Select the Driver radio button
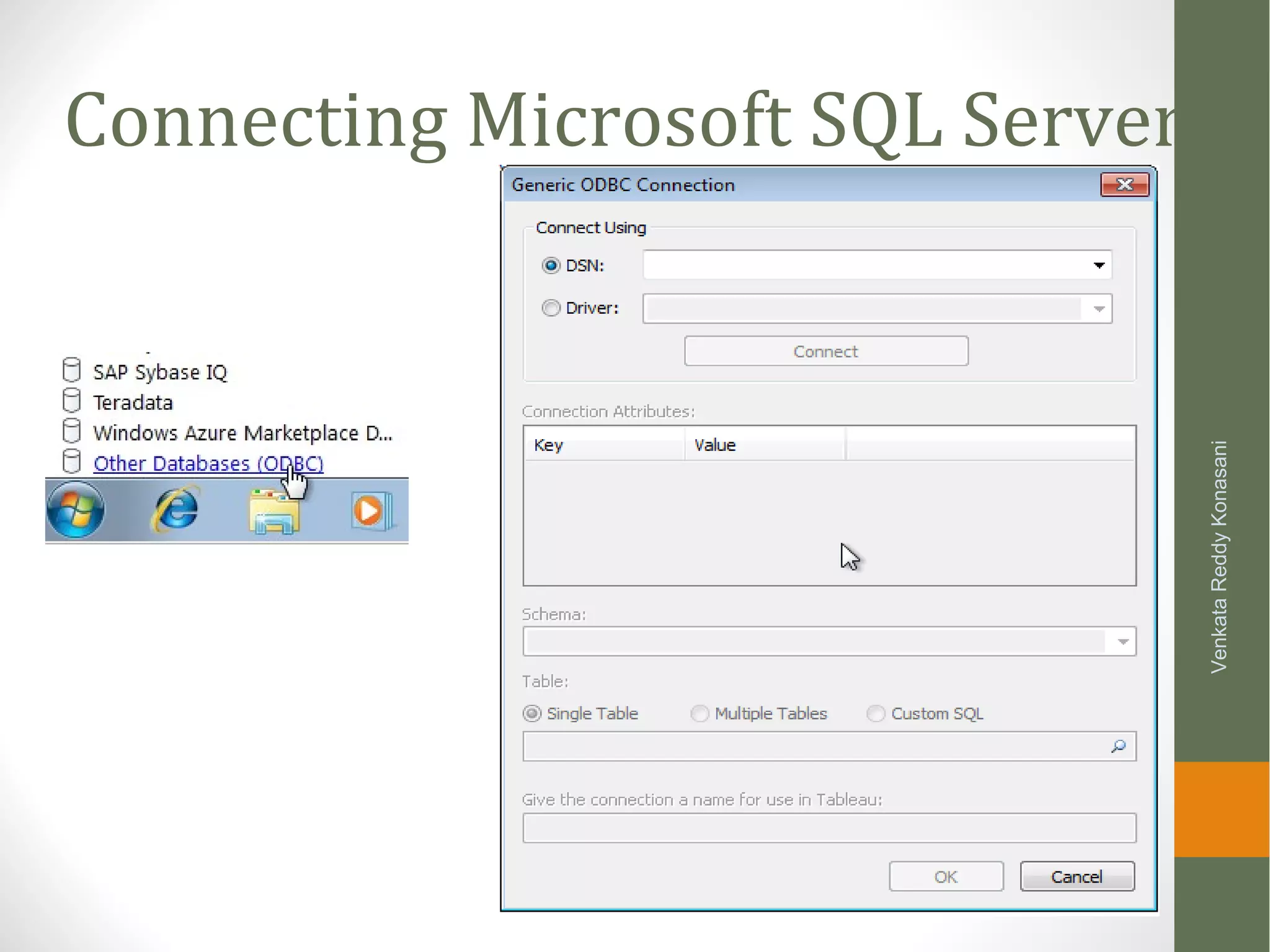1270x952 pixels. (551, 308)
